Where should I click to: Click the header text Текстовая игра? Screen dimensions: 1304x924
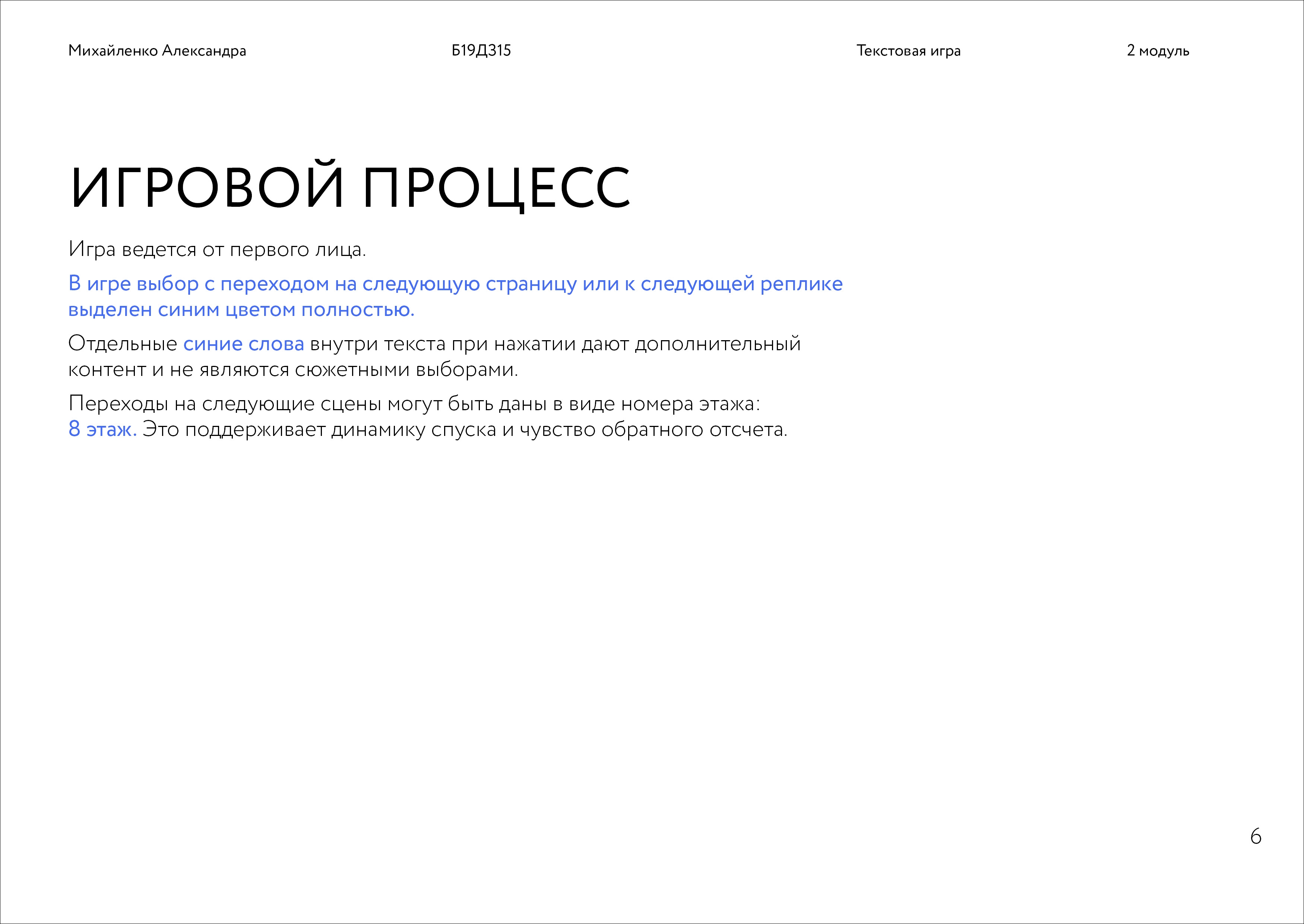(x=909, y=51)
